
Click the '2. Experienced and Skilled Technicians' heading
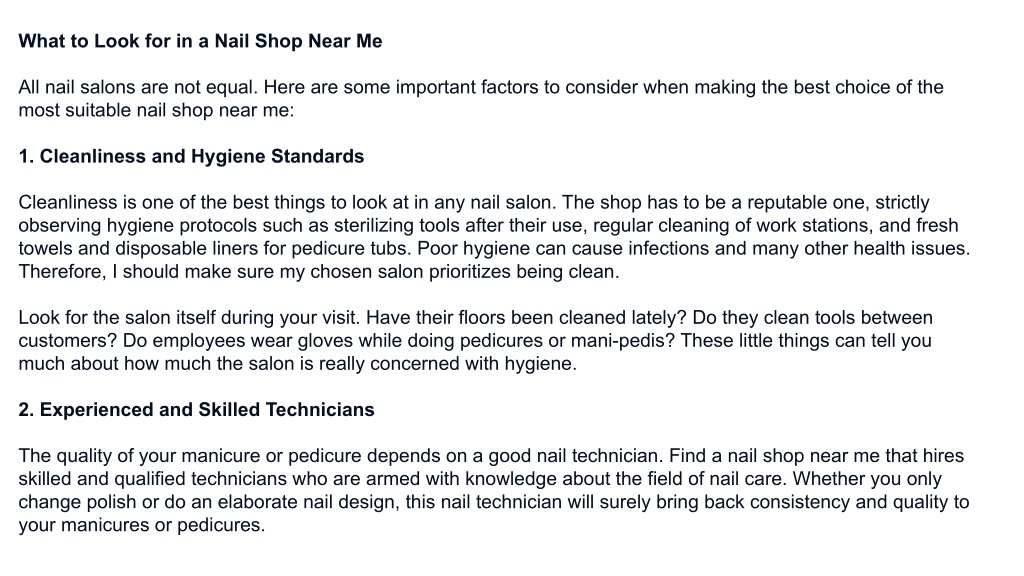[196, 409]
